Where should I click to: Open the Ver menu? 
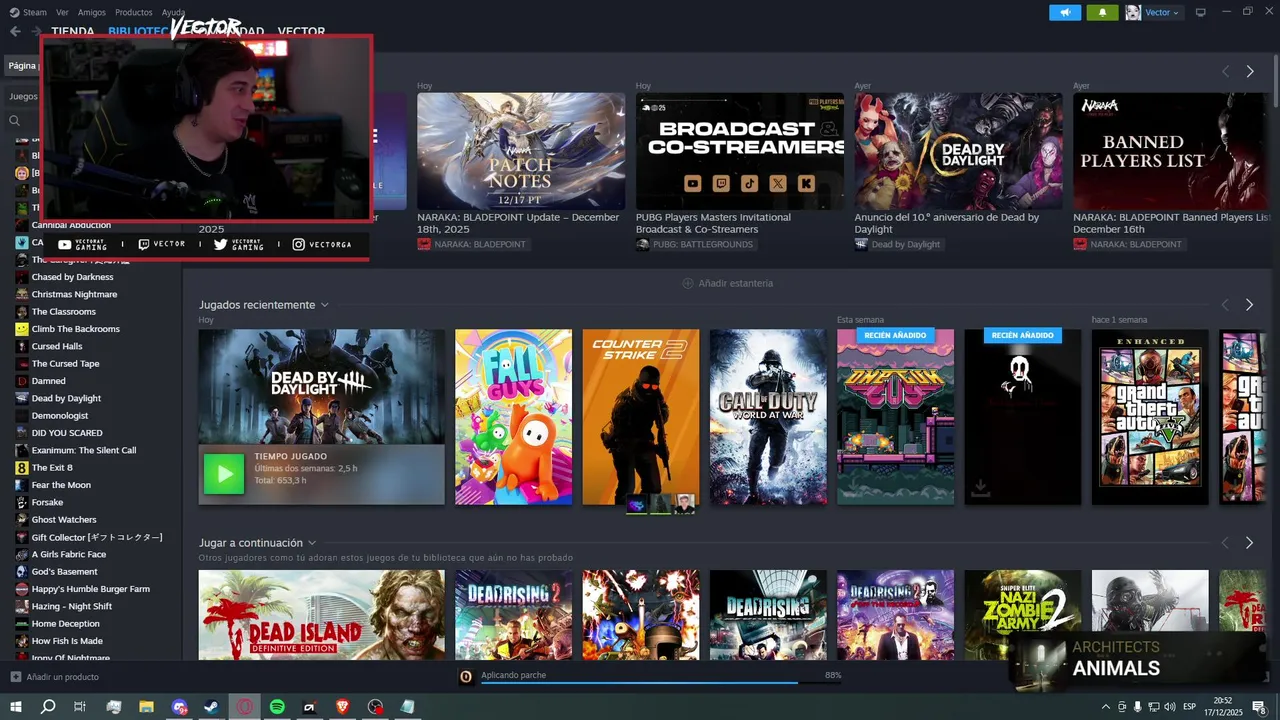(62, 12)
